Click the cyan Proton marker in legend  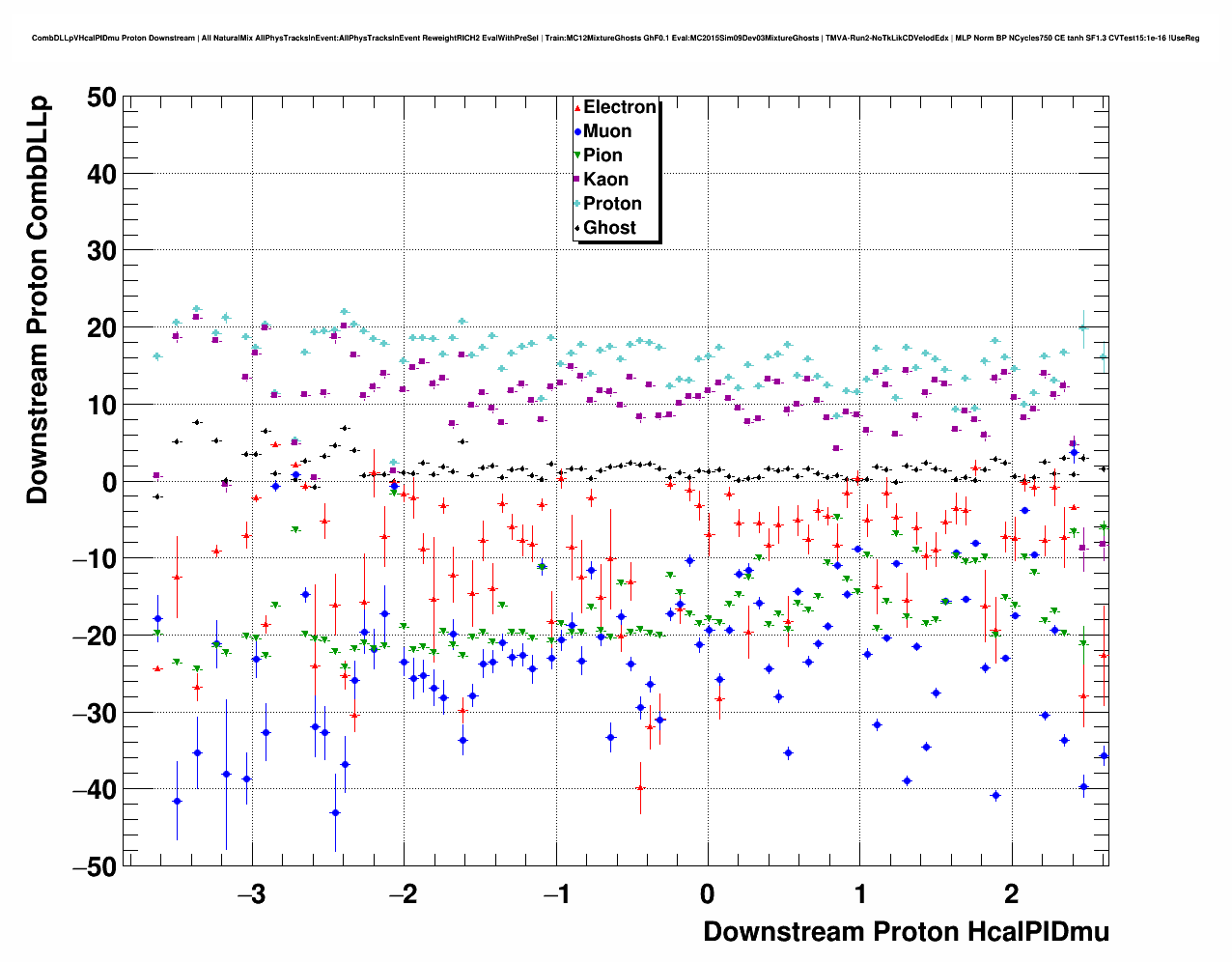coord(577,204)
